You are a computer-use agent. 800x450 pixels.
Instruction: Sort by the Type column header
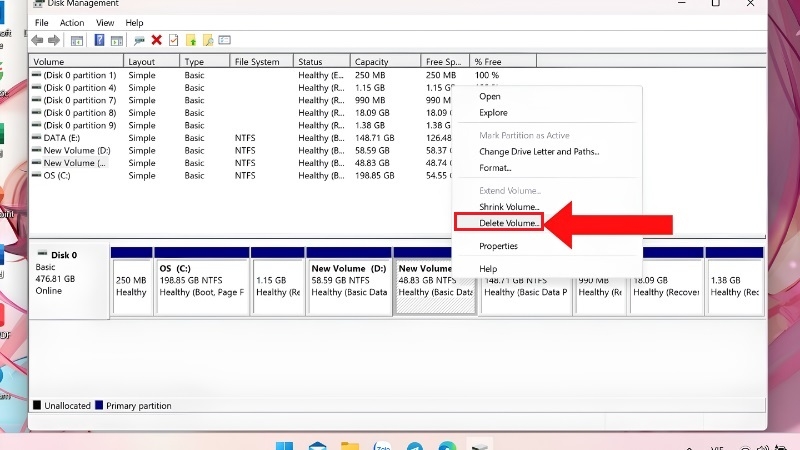click(205, 61)
